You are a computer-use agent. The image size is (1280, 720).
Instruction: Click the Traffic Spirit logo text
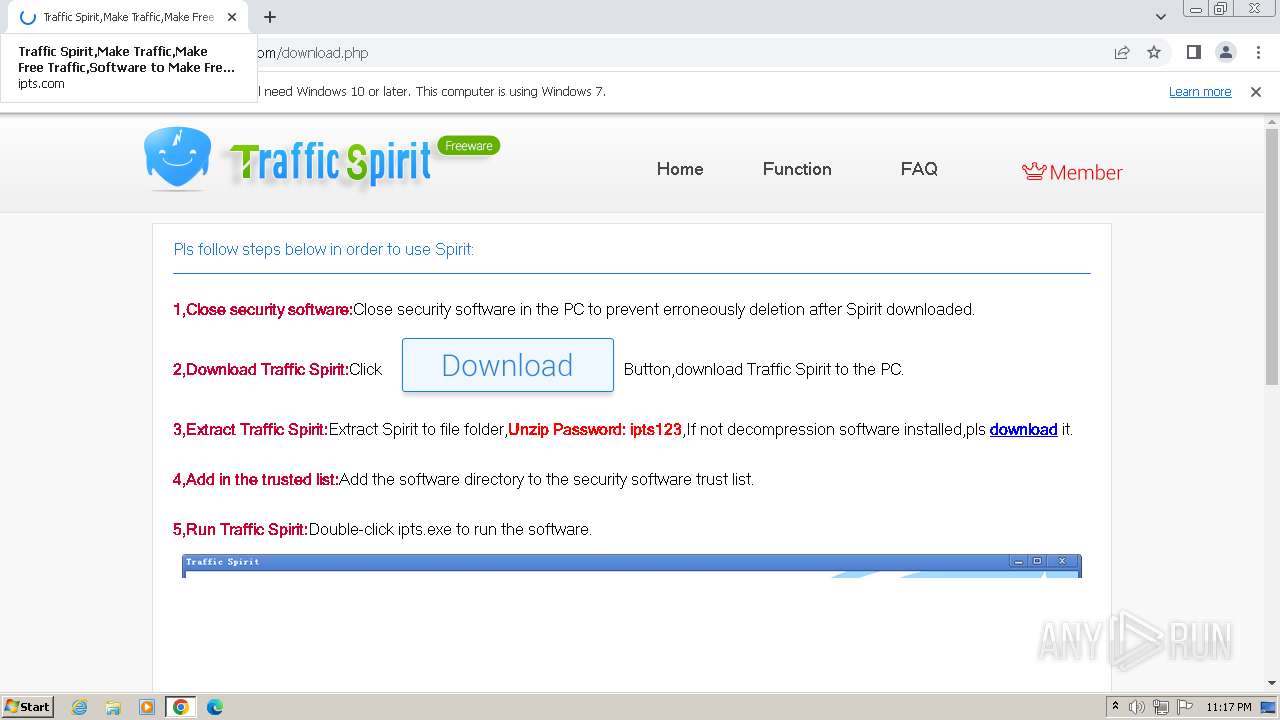coord(331,163)
